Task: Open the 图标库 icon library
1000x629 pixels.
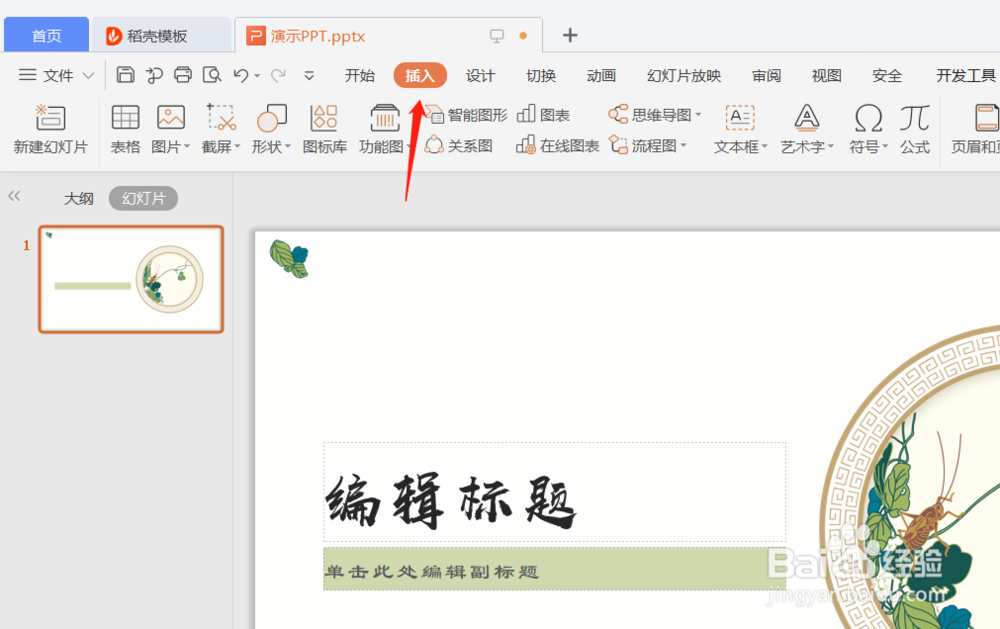Action: (324, 127)
